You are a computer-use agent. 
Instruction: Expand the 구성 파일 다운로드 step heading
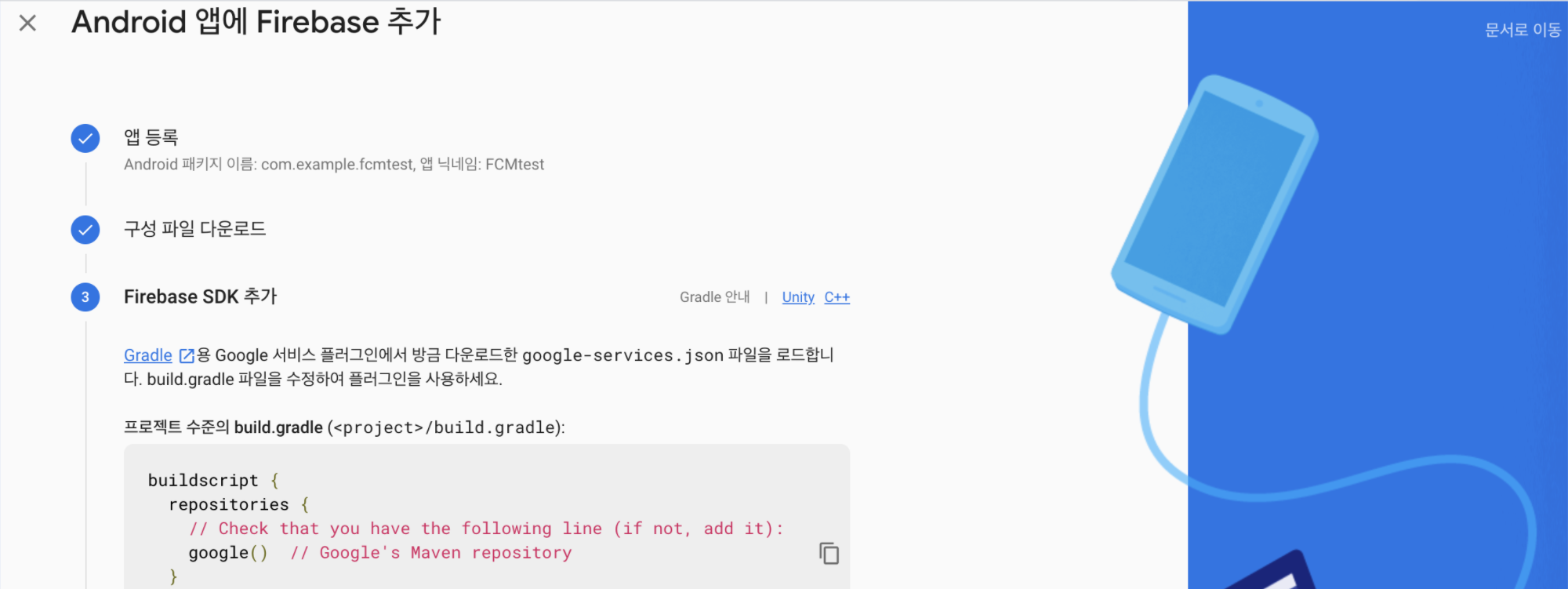point(195,229)
